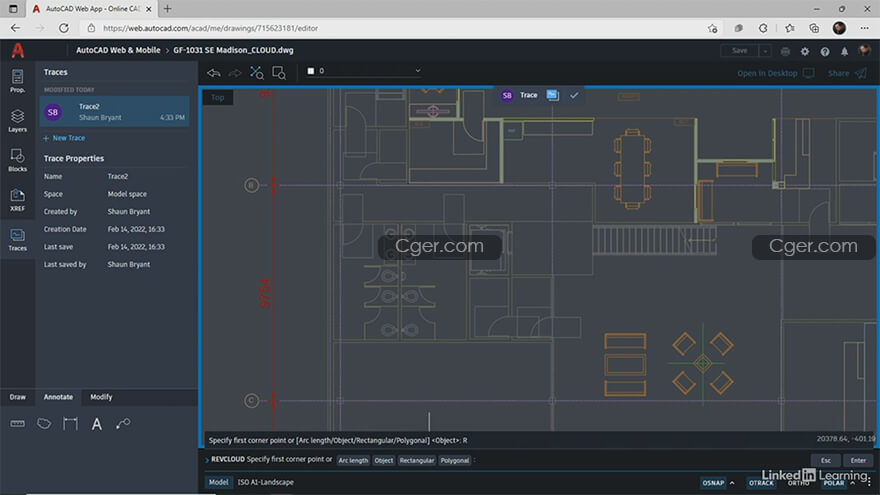Toggle the trace view icon in Trace toolbar
This screenshot has height=495, width=880.
pos(553,95)
